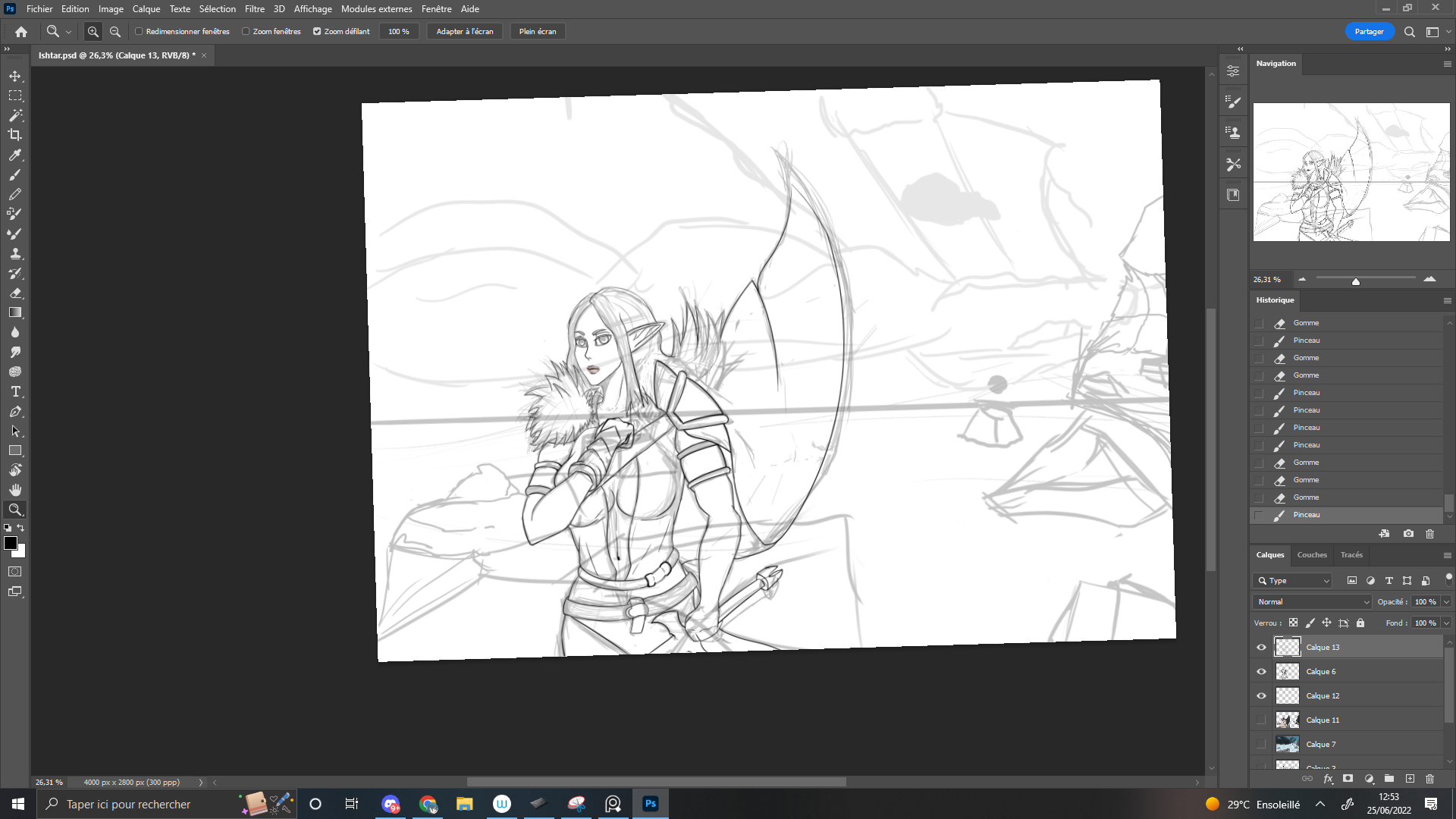Image resolution: width=1456 pixels, height=819 pixels.
Task: Click the foreground black color swatch
Action: 11,543
